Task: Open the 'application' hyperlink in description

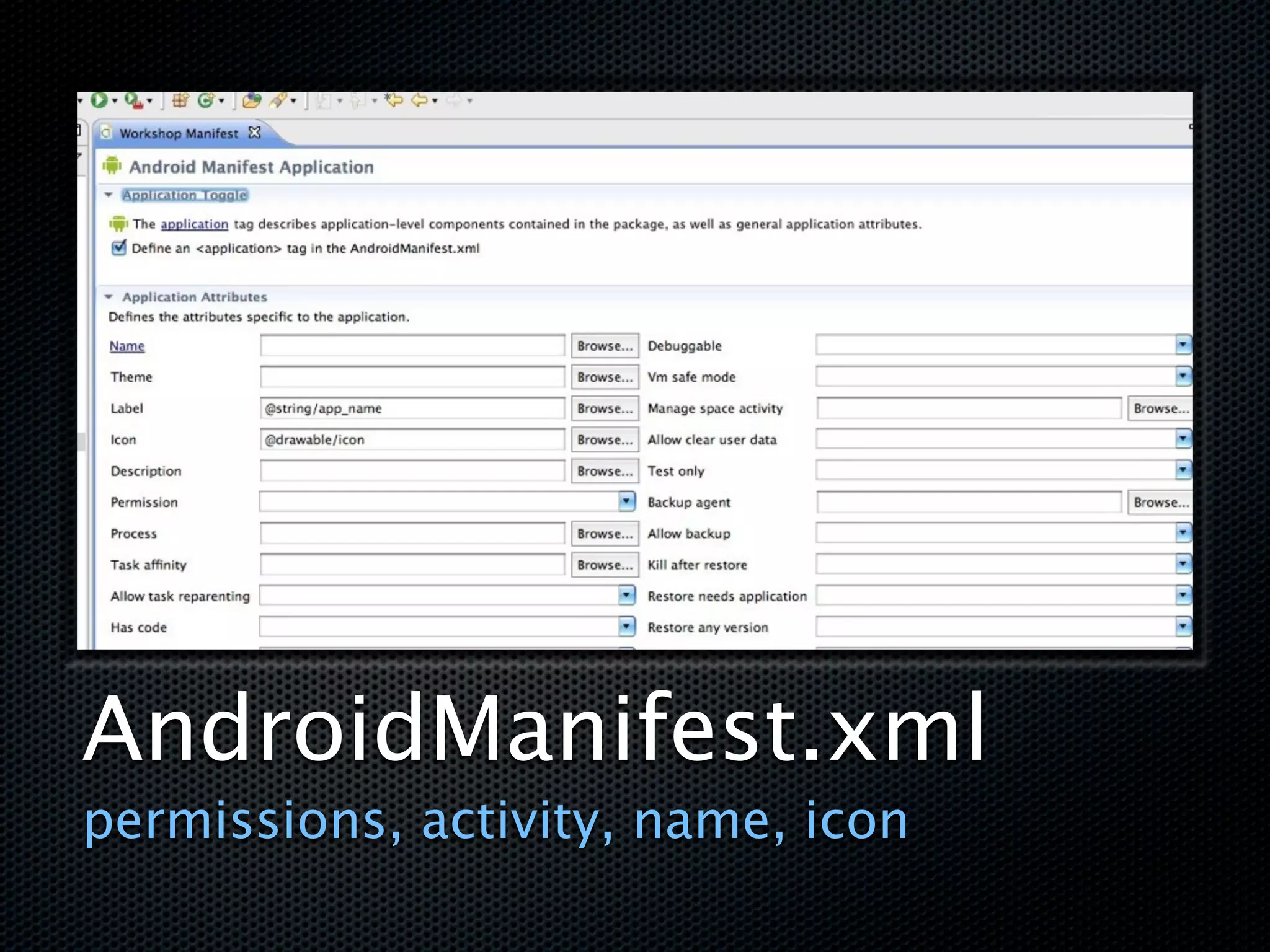Action: click(x=195, y=224)
